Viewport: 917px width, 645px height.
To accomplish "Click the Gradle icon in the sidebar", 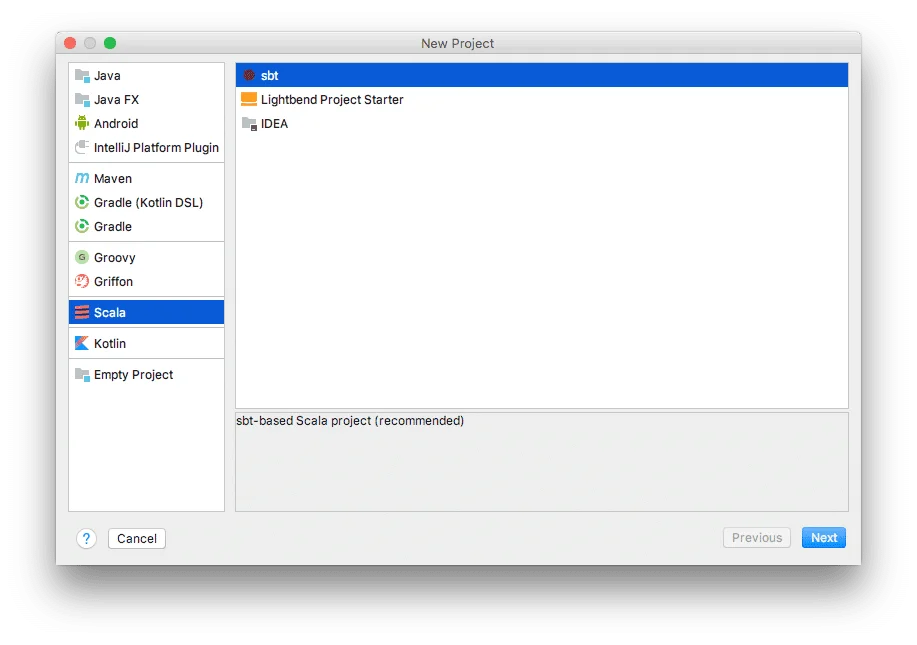I will tap(82, 226).
